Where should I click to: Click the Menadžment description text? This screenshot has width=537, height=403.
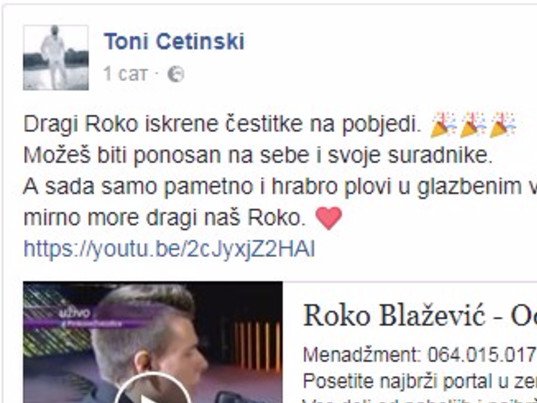click(x=420, y=355)
